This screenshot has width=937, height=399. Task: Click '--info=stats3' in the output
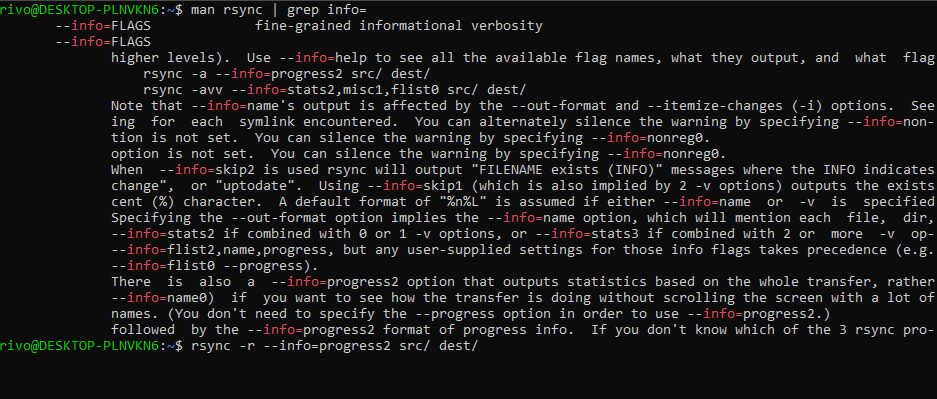point(599,234)
